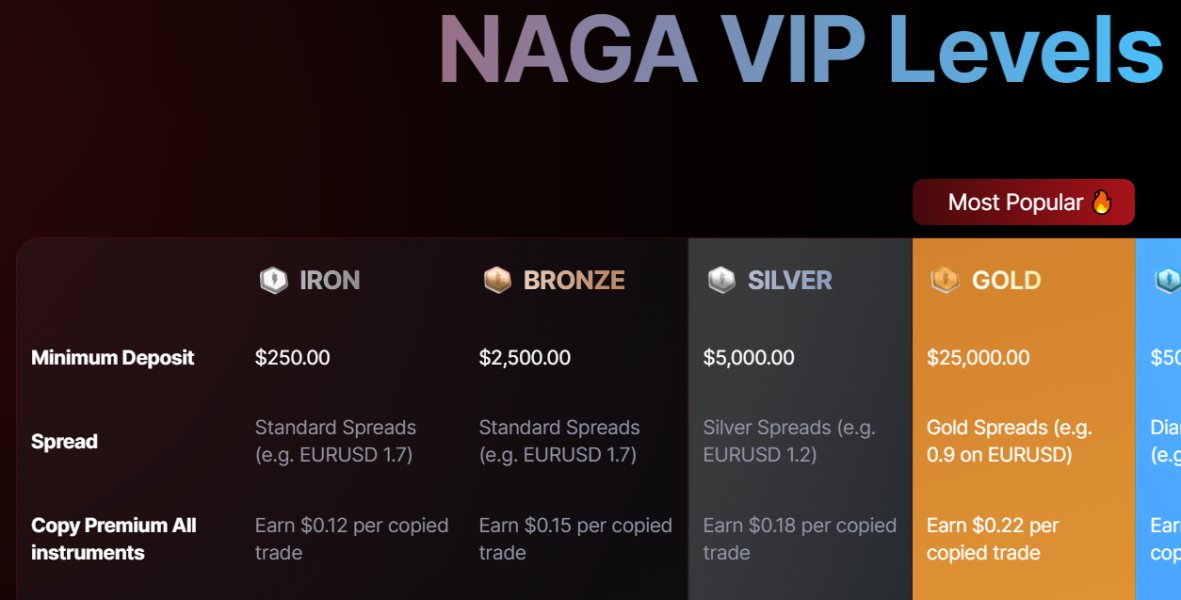Click the $250.00 Iron deposit amount
Image resolution: width=1181 pixels, height=600 pixels.
292,358
